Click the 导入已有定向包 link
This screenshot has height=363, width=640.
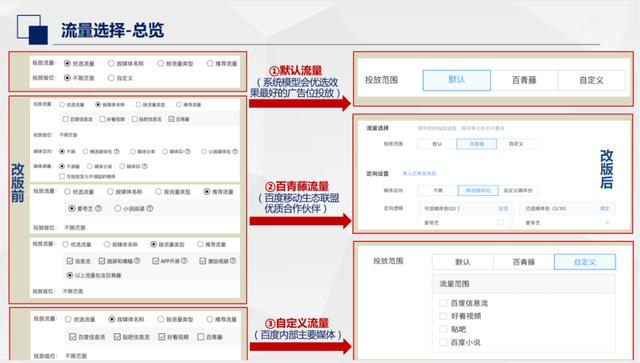pos(419,174)
